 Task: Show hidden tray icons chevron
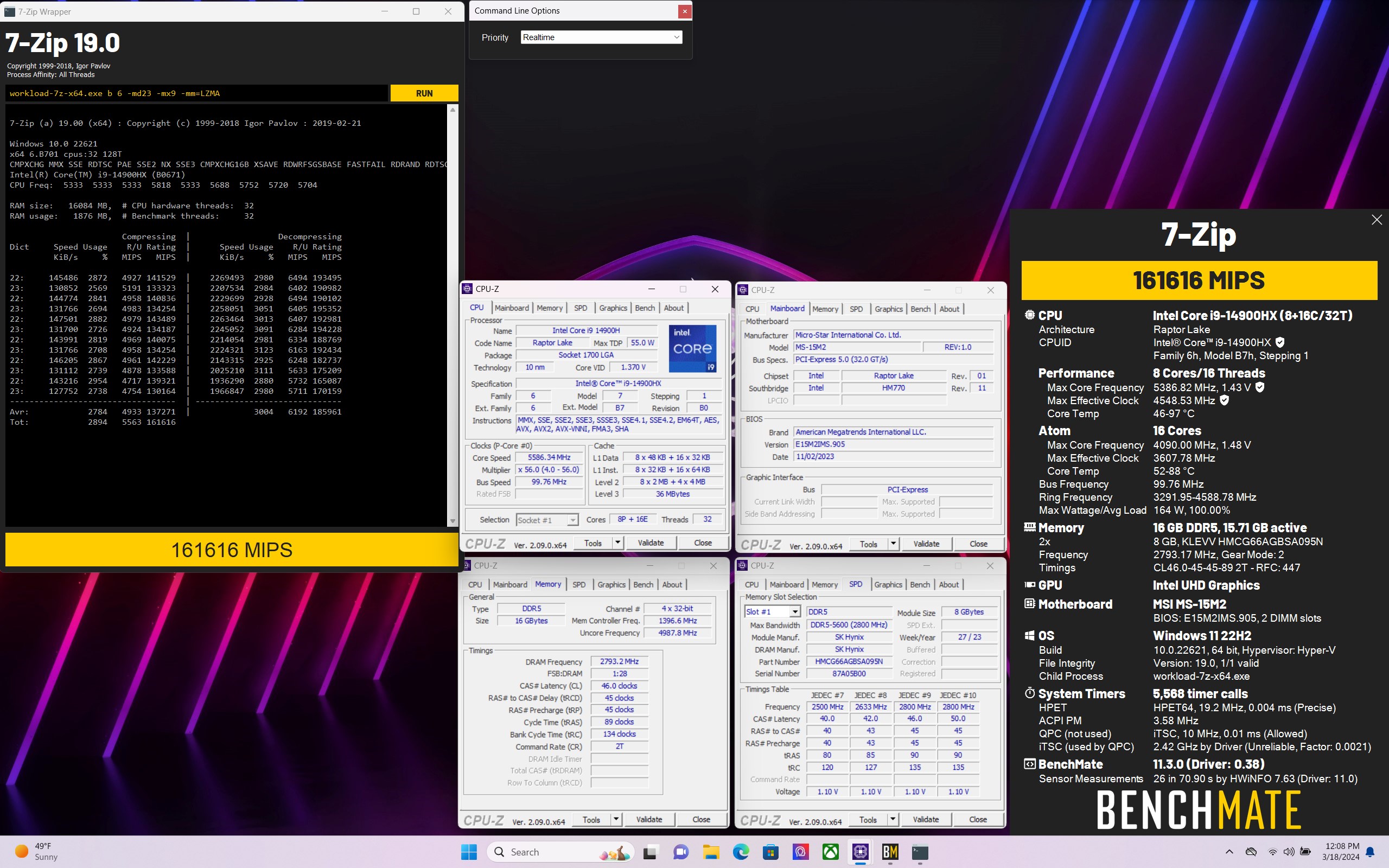(1229, 852)
